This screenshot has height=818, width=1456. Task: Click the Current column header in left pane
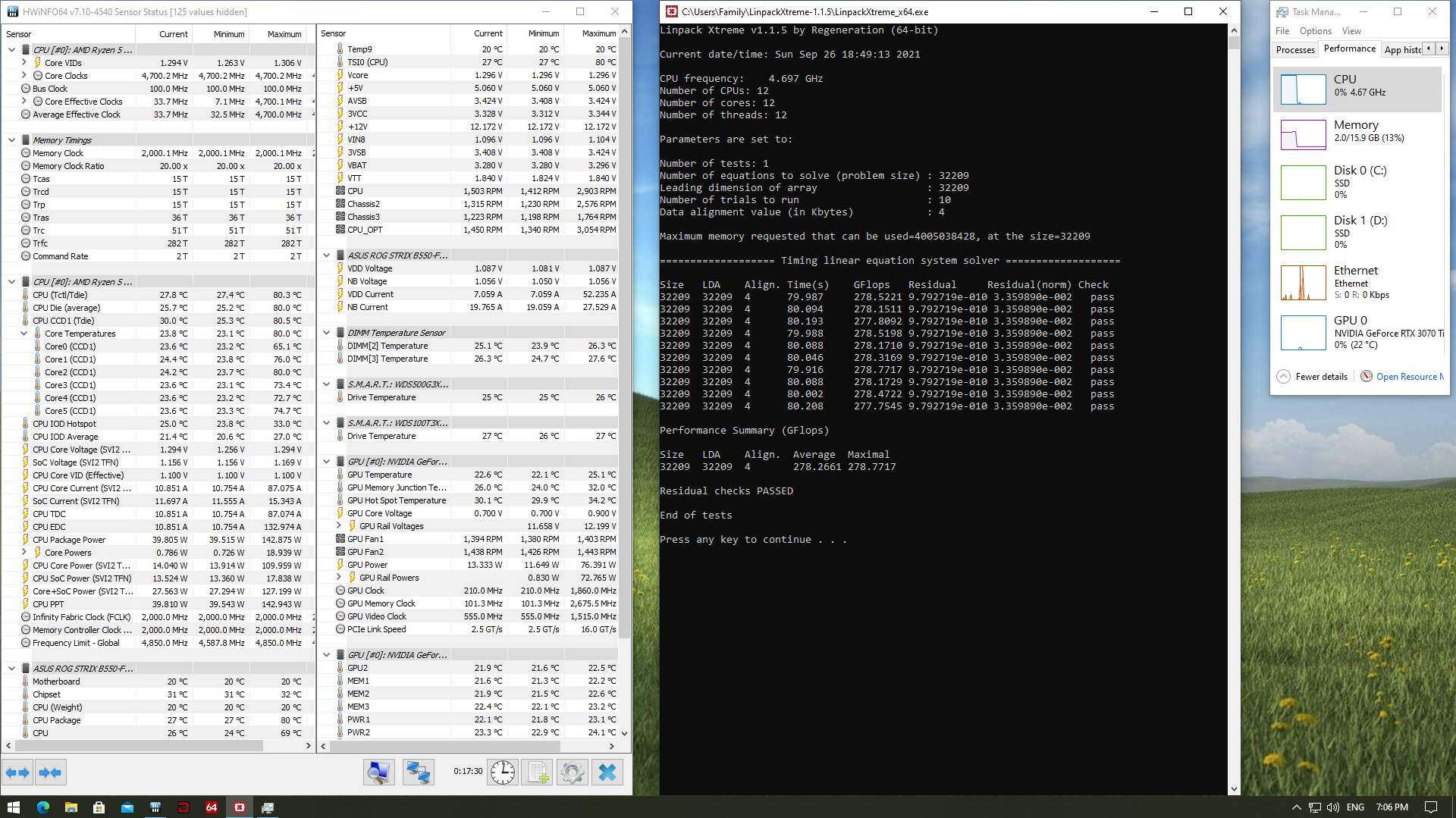[x=165, y=34]
